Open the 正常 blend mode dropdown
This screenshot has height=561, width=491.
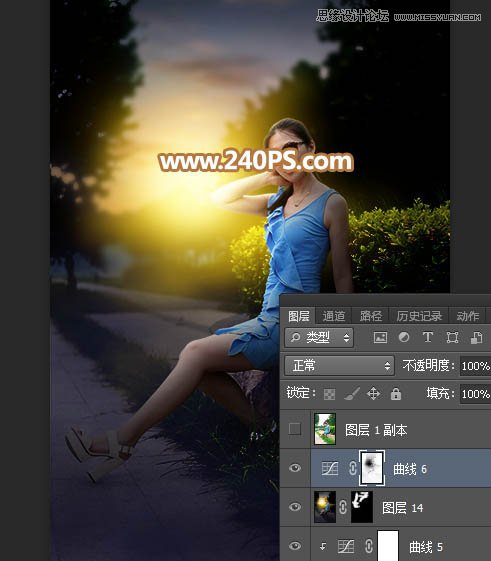(x=339, y=366)
